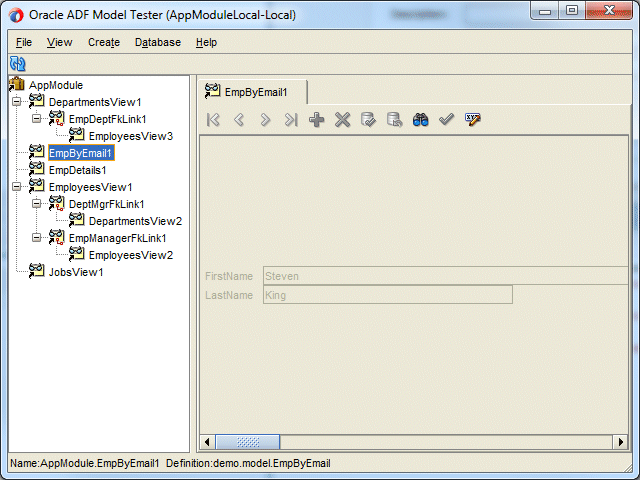The width and height of the screenshot is (640, 480).
Task: Collapse the DepartmentsView1 tree node
Action: (16, 101)
